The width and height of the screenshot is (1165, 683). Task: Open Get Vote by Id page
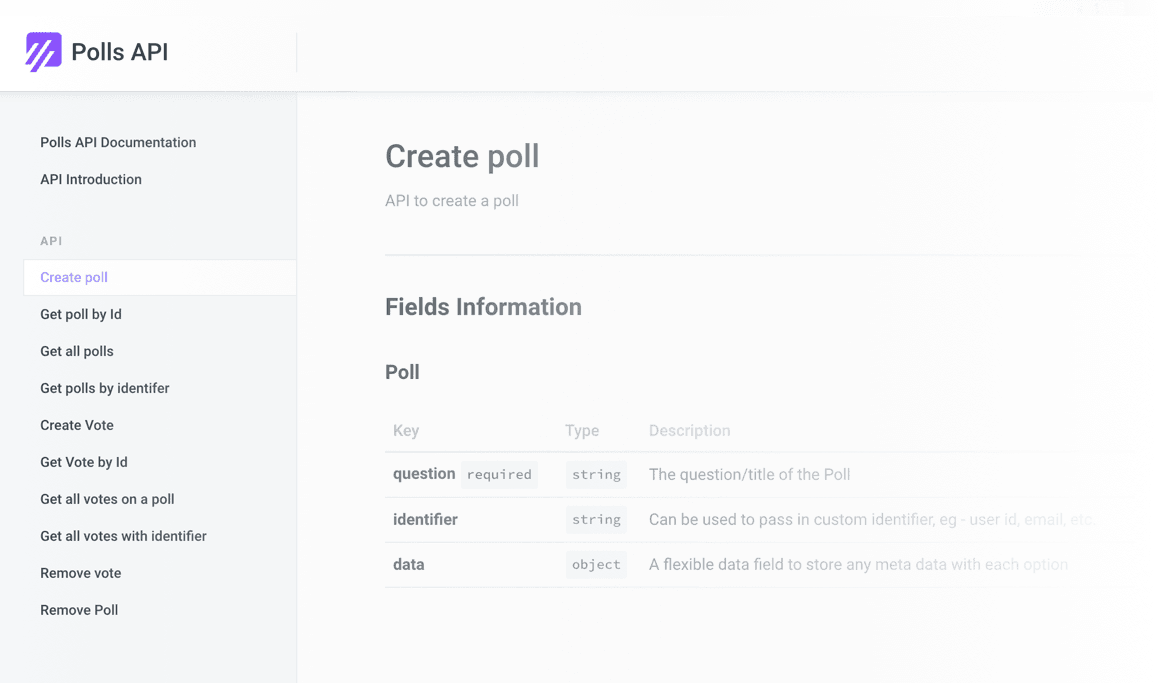click(x=84, y=462)
